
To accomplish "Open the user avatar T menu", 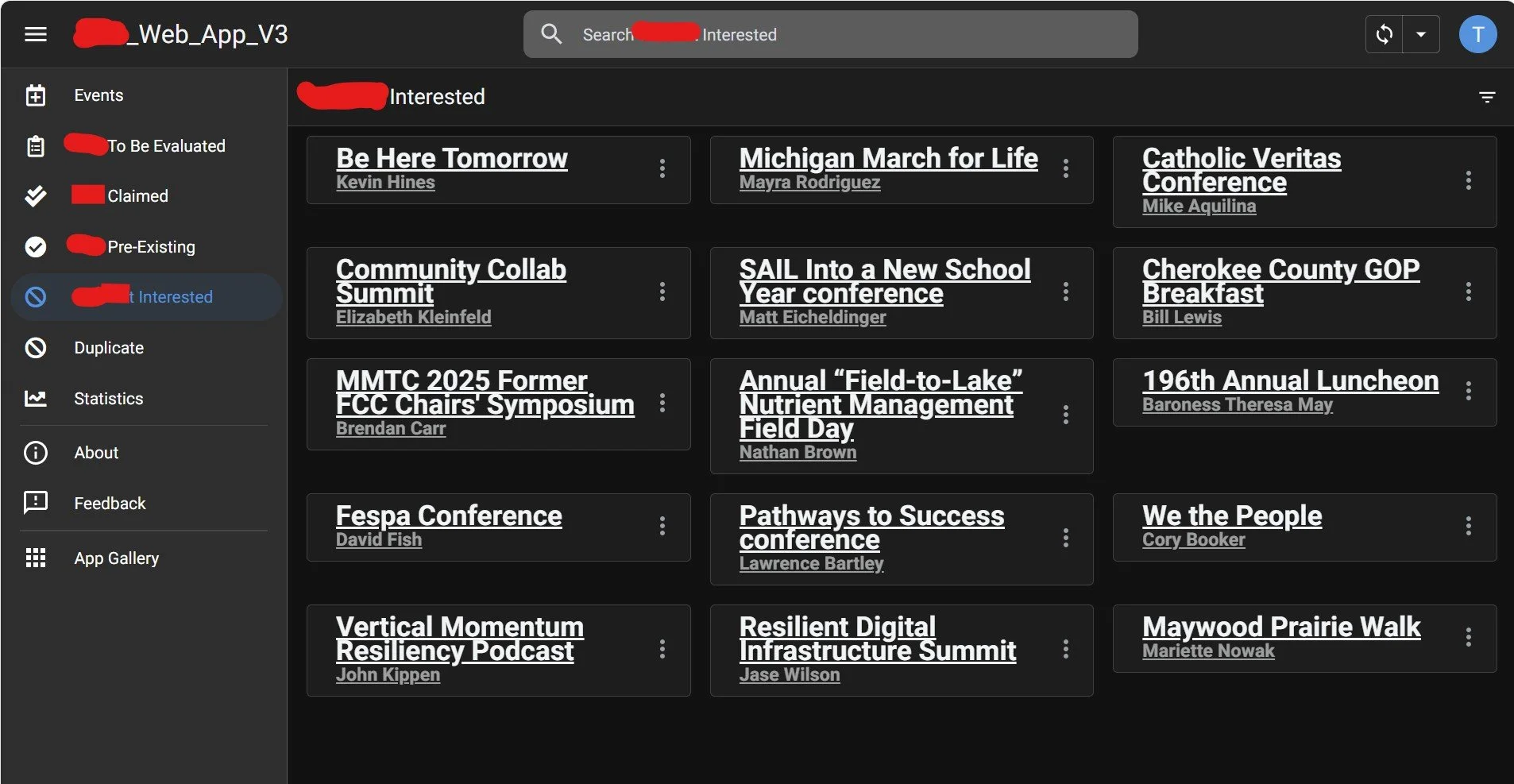I will [x=1477, y=34].
